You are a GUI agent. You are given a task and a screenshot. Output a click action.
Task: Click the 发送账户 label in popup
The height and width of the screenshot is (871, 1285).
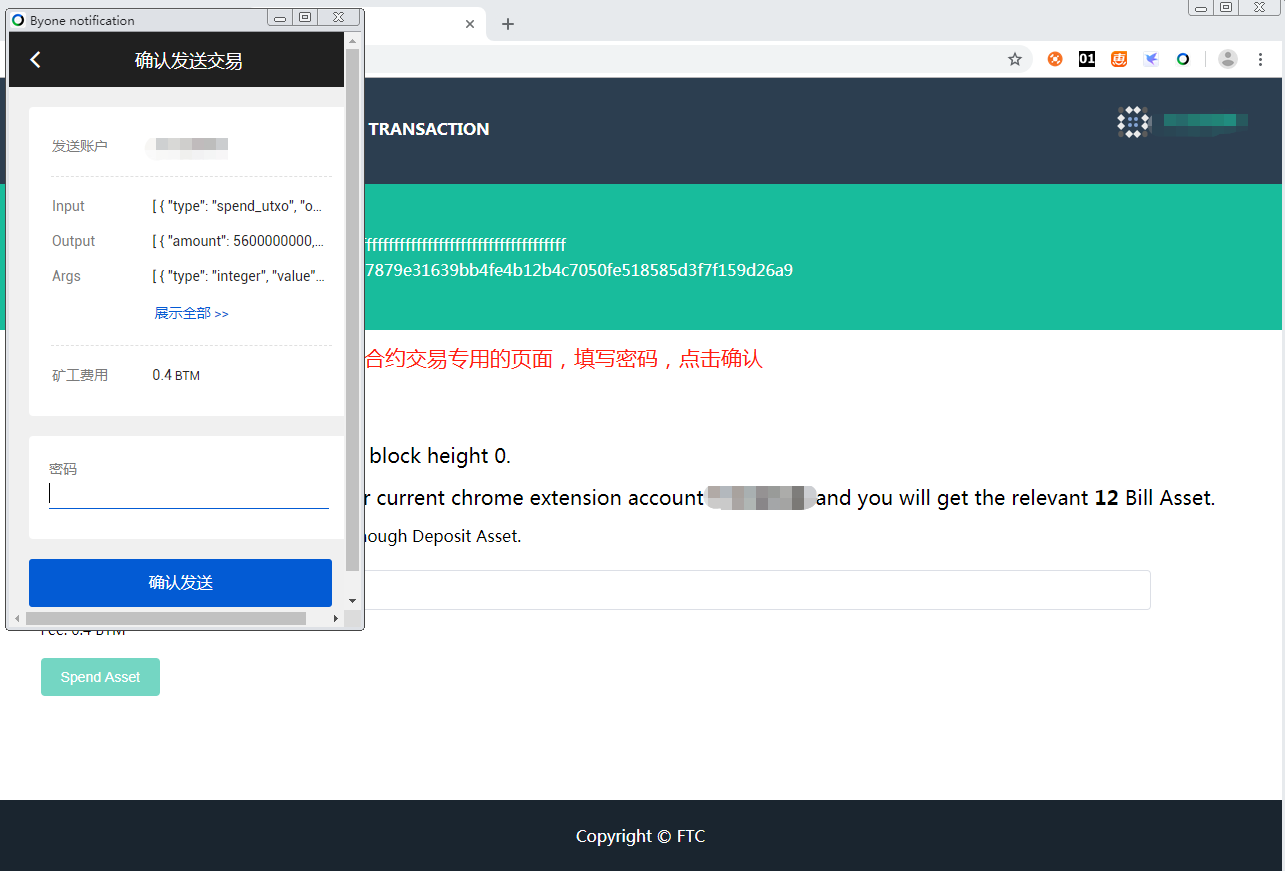(80, 146)
